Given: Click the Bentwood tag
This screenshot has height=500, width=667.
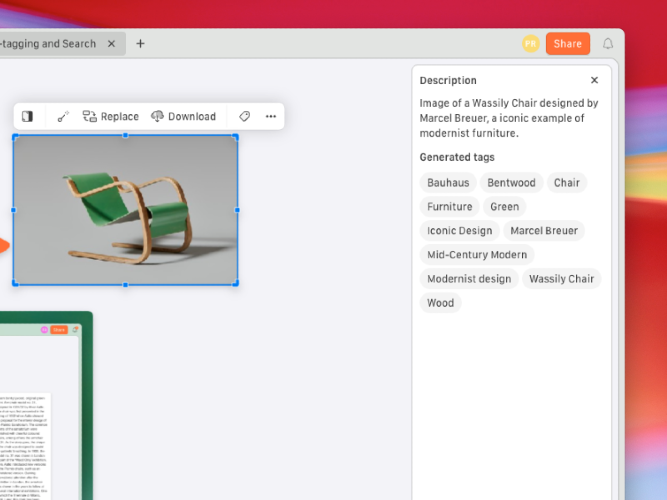Looking at the screenshot, I should pyautogui.click(x=511, y=183).
